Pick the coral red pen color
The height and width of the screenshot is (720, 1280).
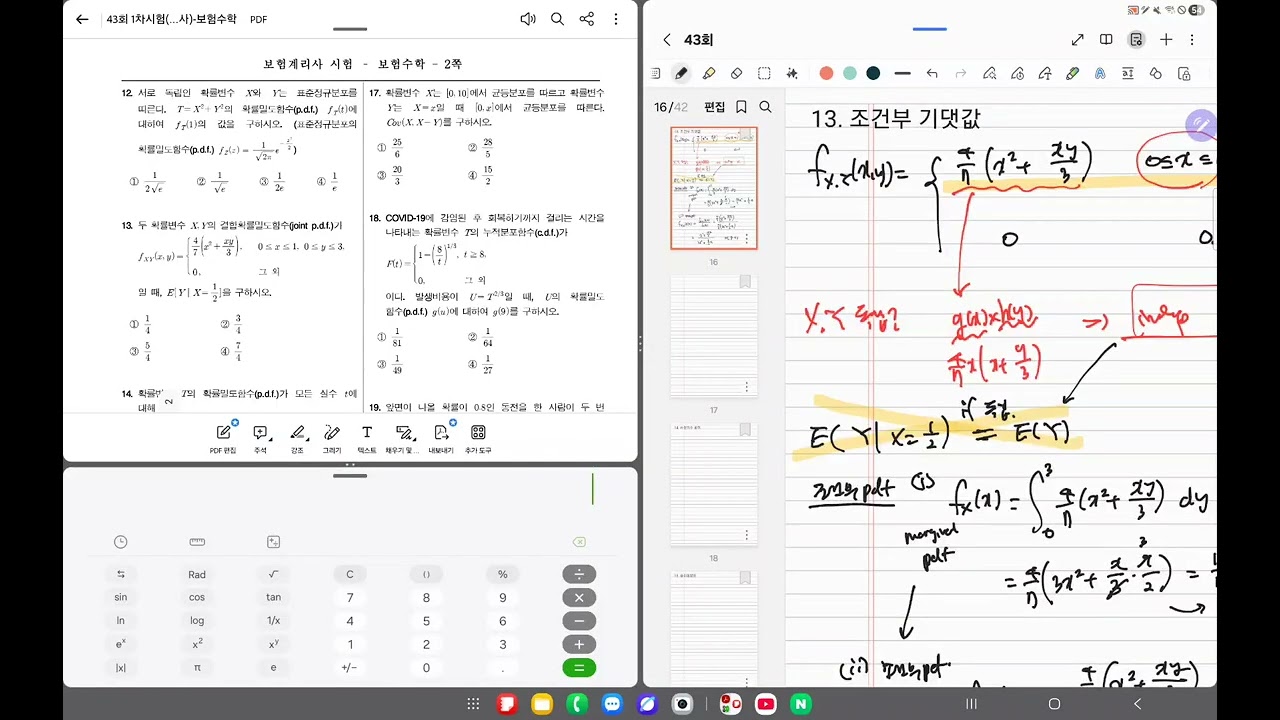[x=826, y=73]
